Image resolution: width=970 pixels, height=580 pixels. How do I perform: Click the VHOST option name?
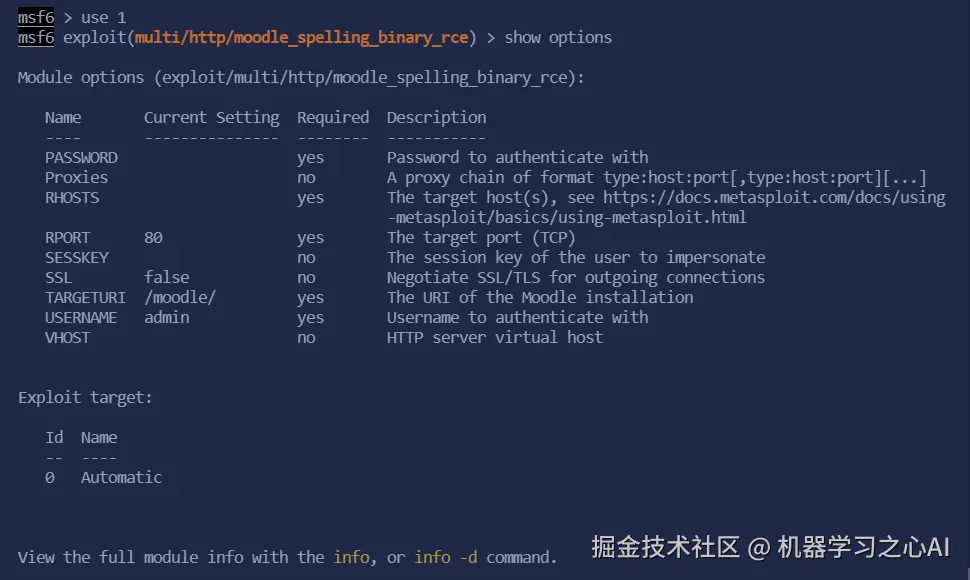point(67,337)
